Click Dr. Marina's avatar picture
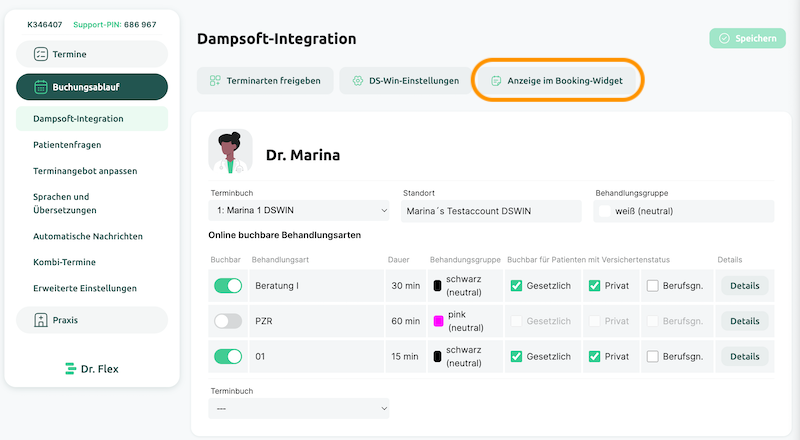This screenshot has width=800, height=440. click(x=230, y=152)
